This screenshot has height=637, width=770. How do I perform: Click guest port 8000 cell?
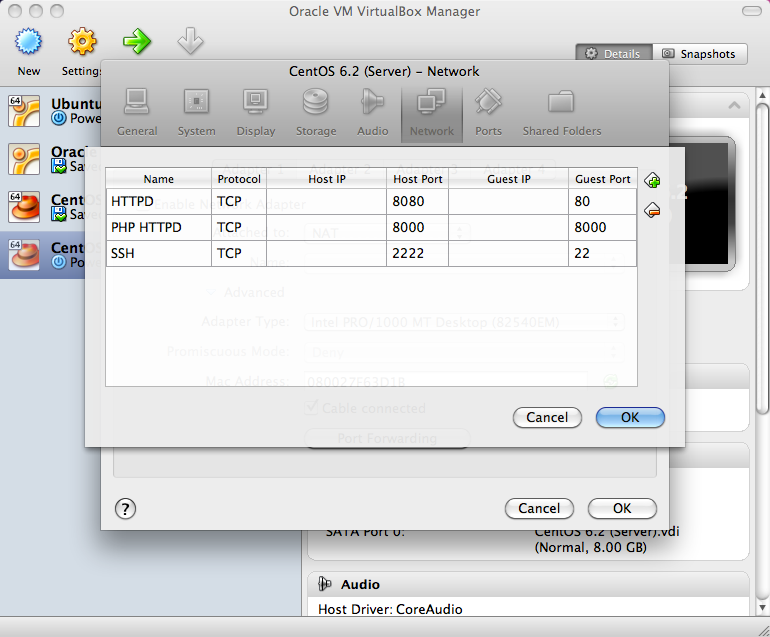click(603, 227)
